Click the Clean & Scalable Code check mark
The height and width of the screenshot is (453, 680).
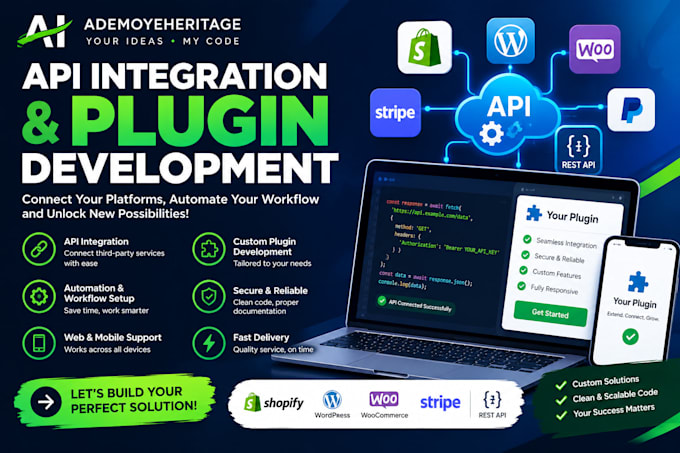(561, 400)
